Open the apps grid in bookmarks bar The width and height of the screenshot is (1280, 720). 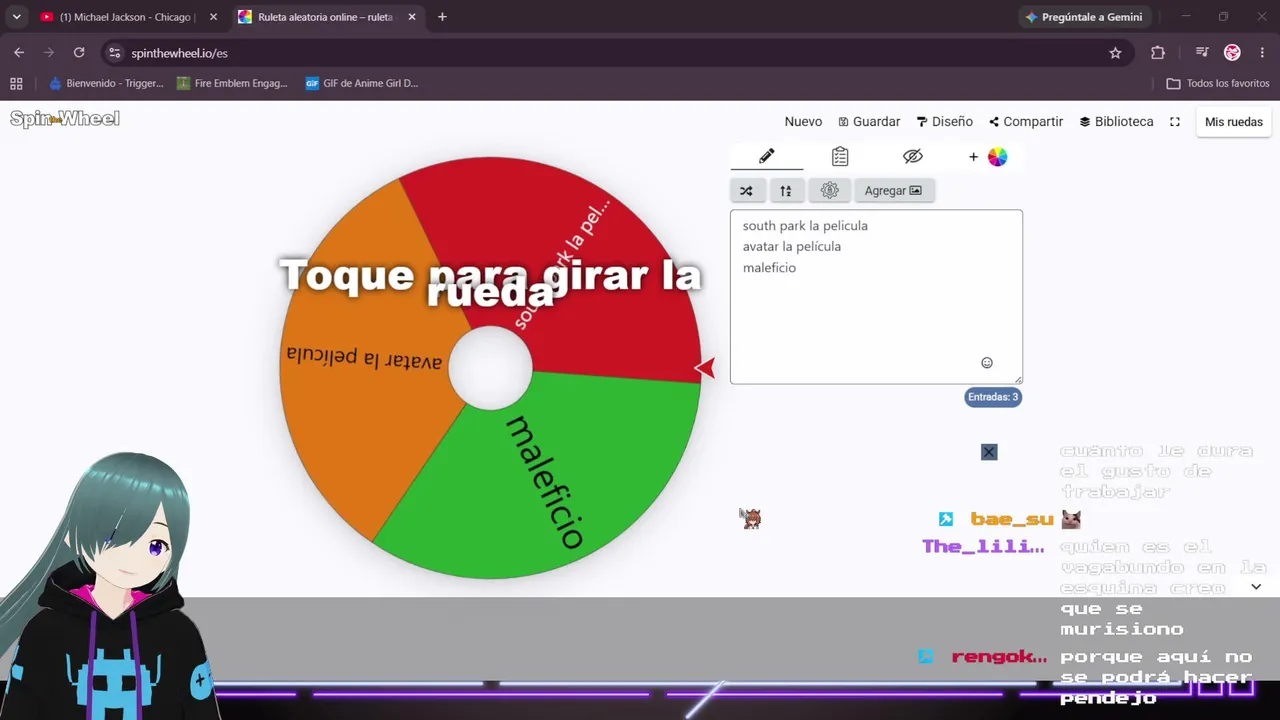(x=16, y=84)
